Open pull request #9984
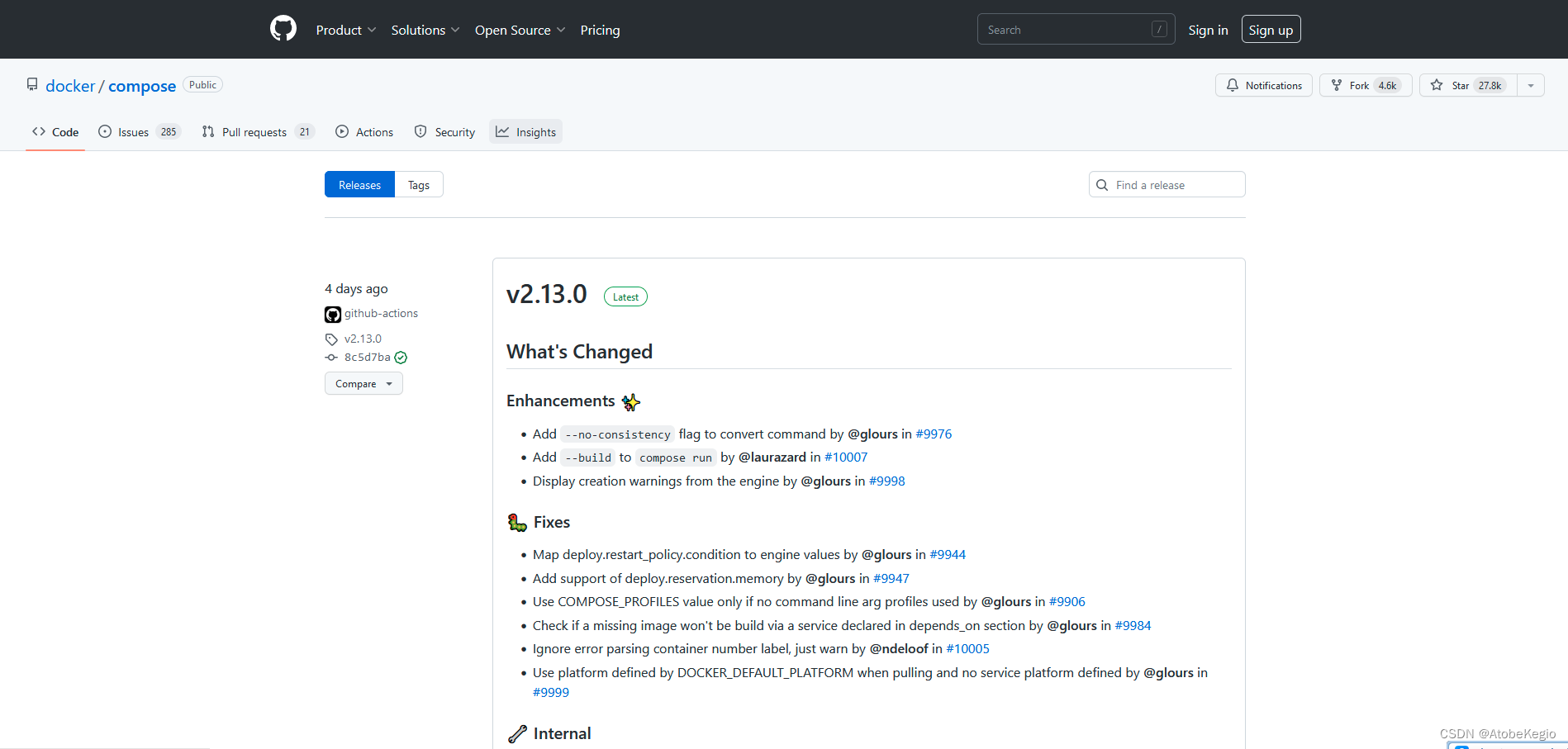This screenshot has width=1568, height=749. click(1133, 625)
